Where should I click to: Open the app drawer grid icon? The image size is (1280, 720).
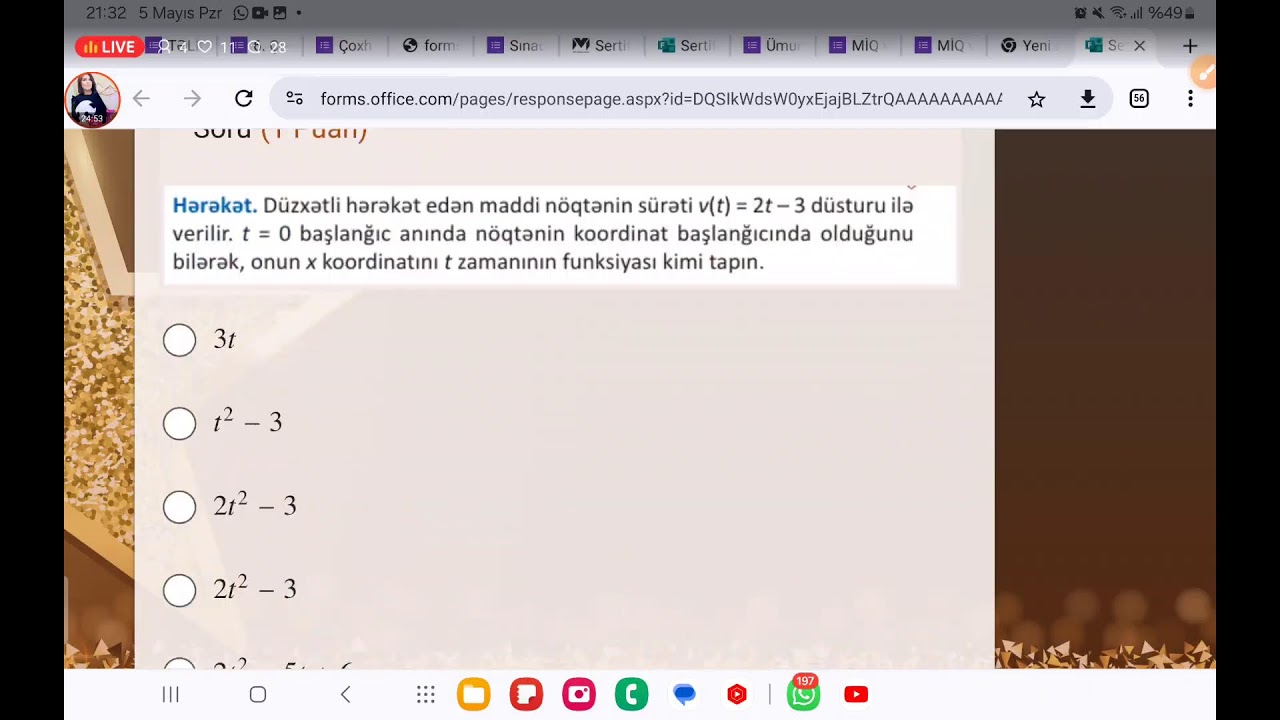(x=426, y=694)
